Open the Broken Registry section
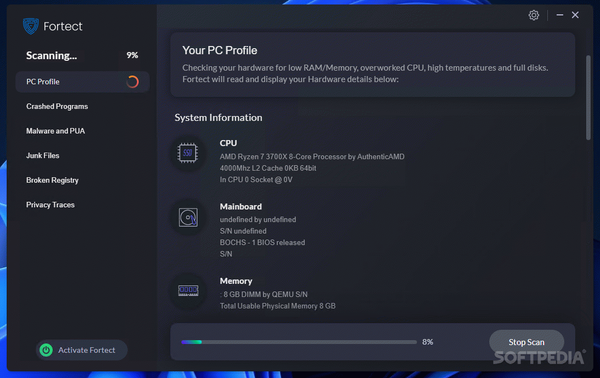This screenshot has width=600, height=378. 52,180
